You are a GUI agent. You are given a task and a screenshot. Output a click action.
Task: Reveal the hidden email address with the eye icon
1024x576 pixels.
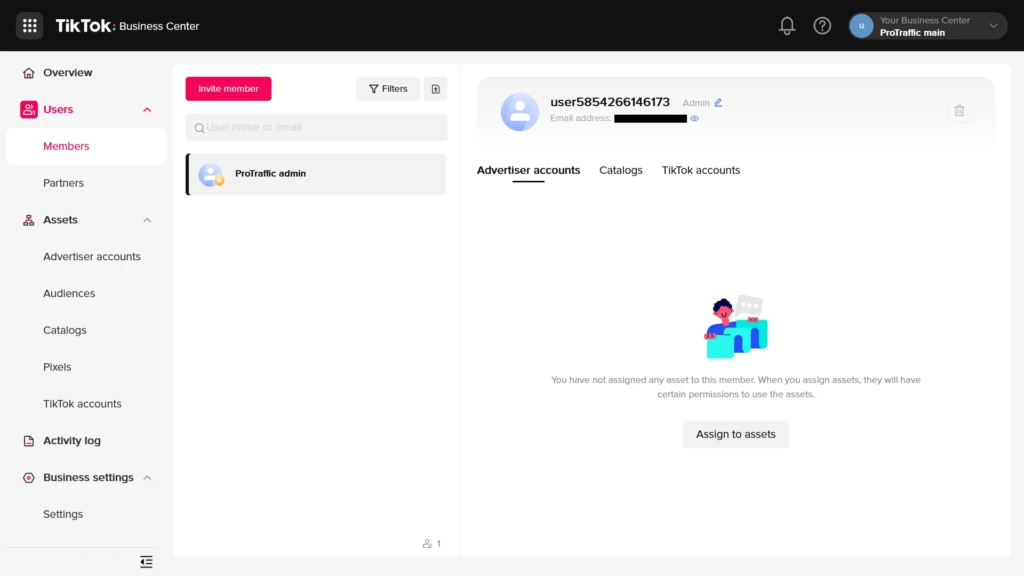coord(694,119)
